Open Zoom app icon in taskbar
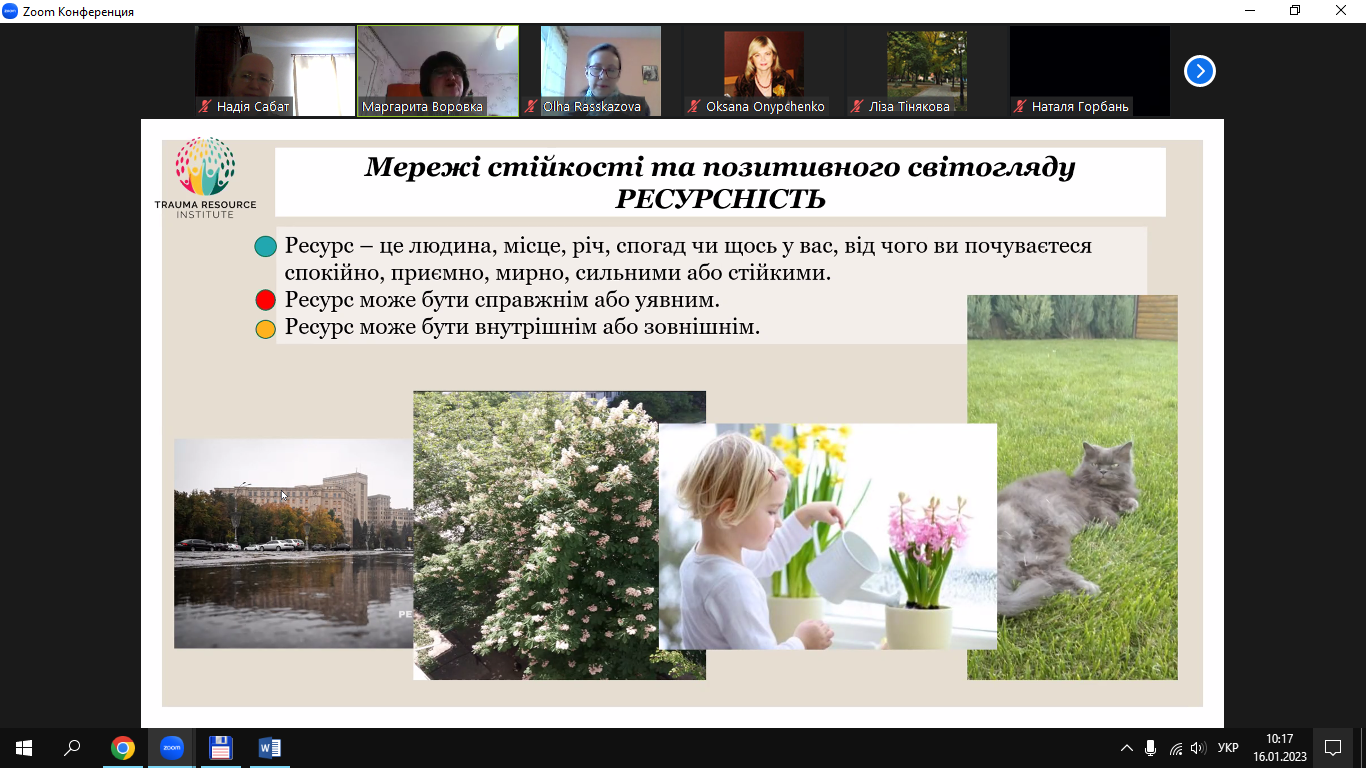 coord(171,748)
